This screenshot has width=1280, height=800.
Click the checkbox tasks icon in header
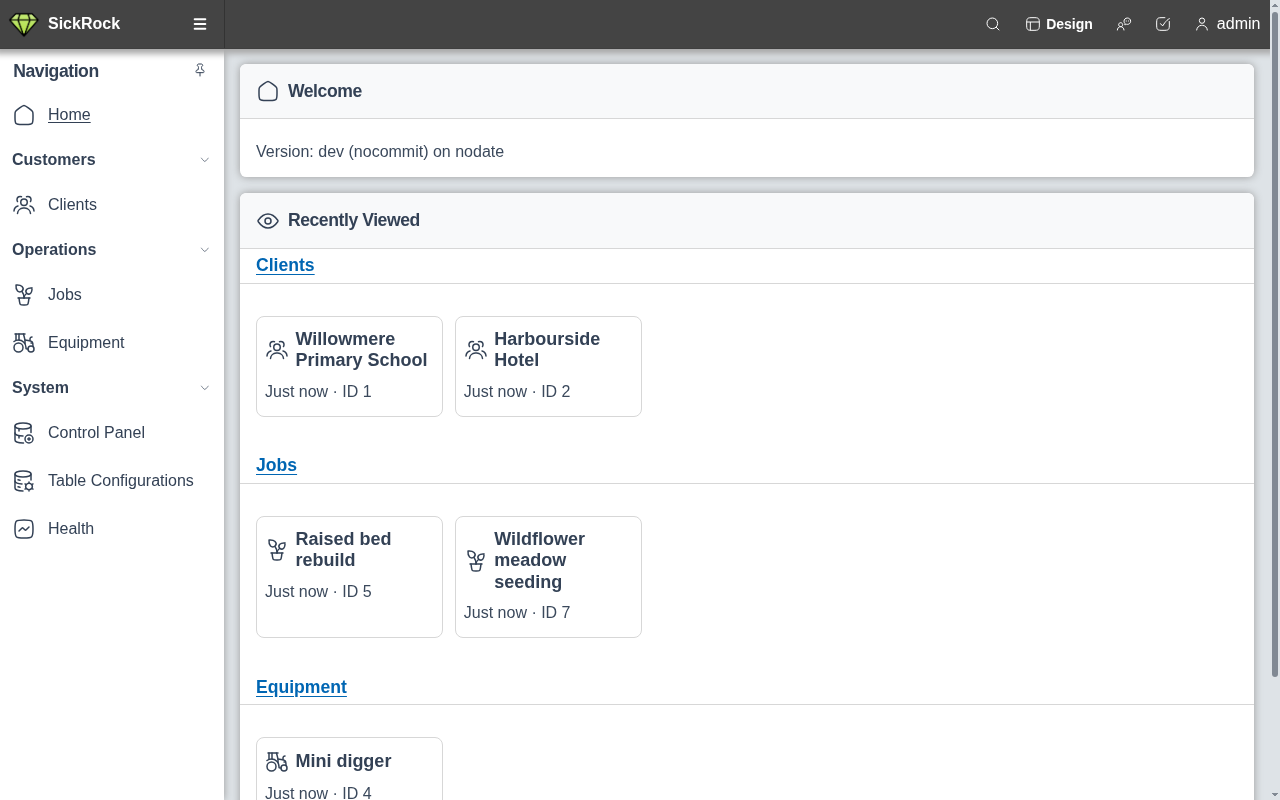click(x=1163, y=24)
